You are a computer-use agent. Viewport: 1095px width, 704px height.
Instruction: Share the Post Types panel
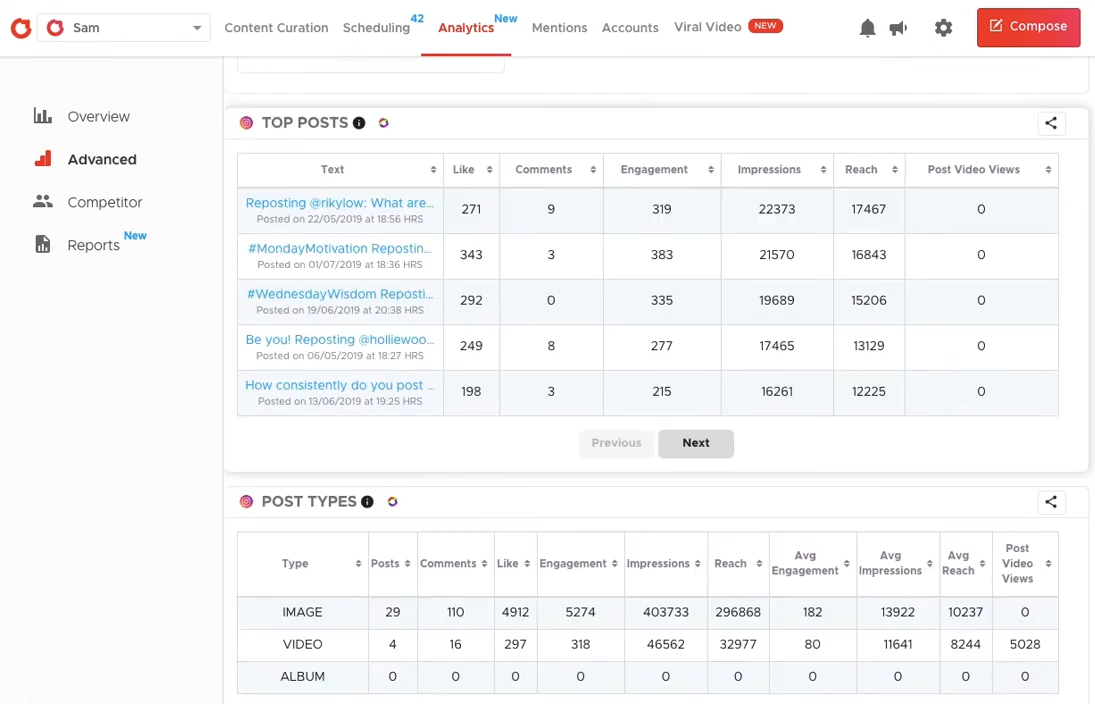coord(1051,502)
